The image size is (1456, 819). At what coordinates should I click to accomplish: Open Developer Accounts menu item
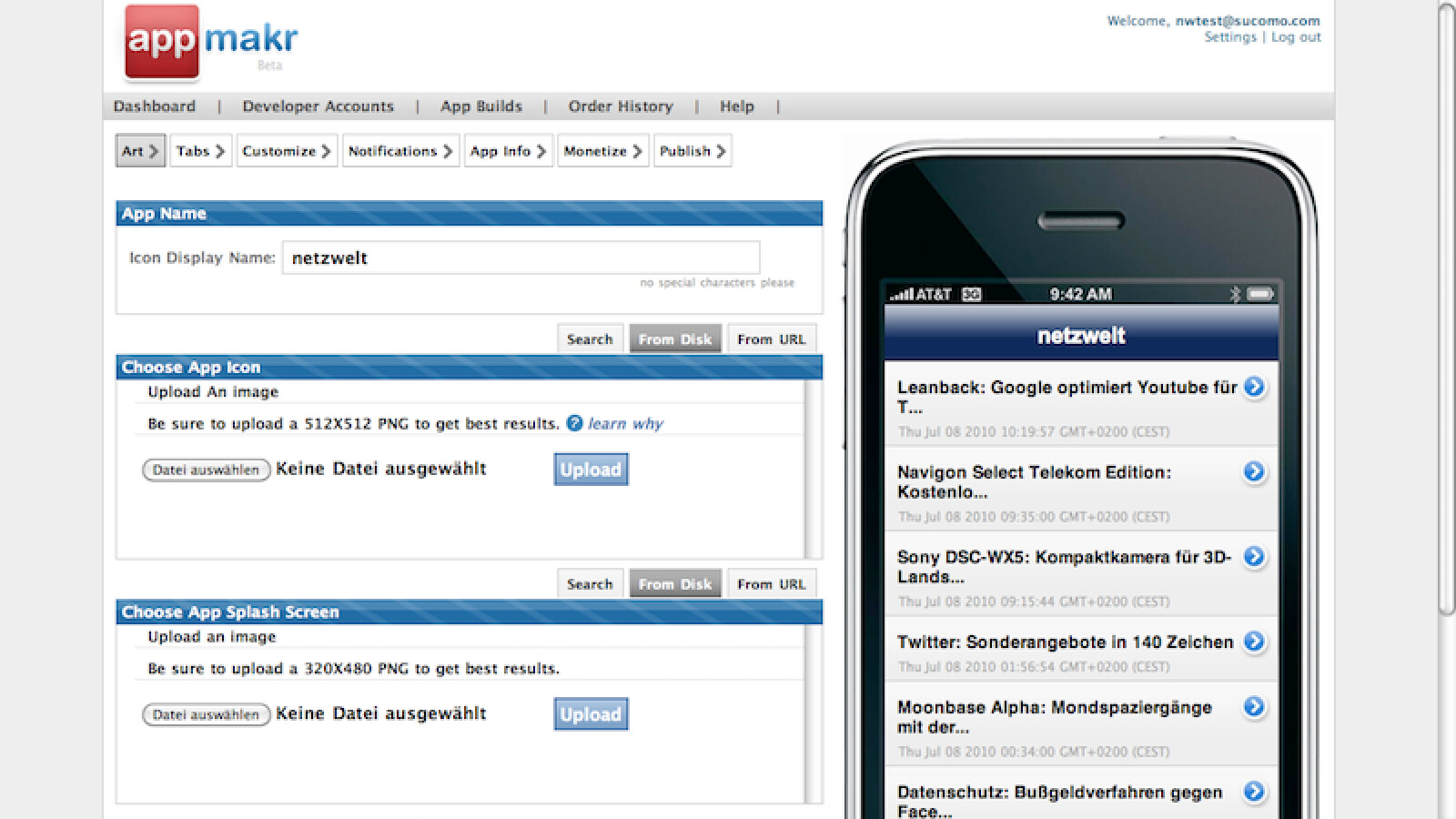pyautogui.click(x=318, y=106)
